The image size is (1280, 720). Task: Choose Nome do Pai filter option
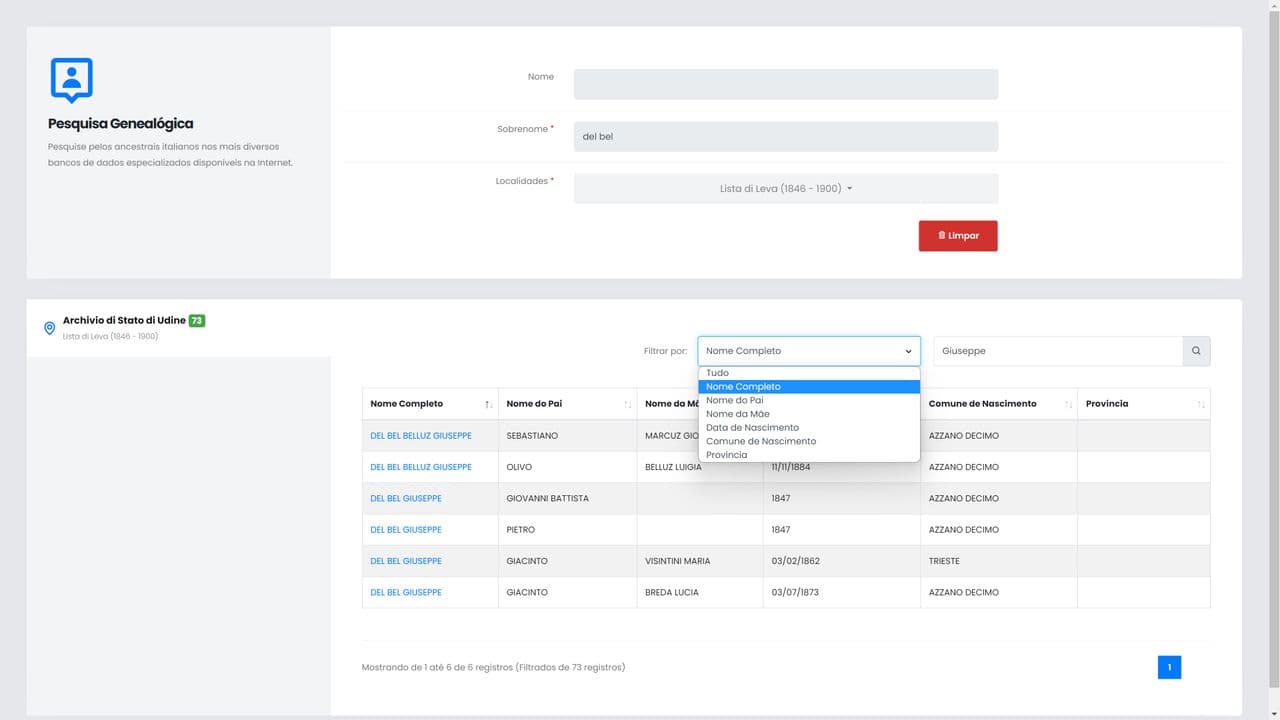coord(734,400)
